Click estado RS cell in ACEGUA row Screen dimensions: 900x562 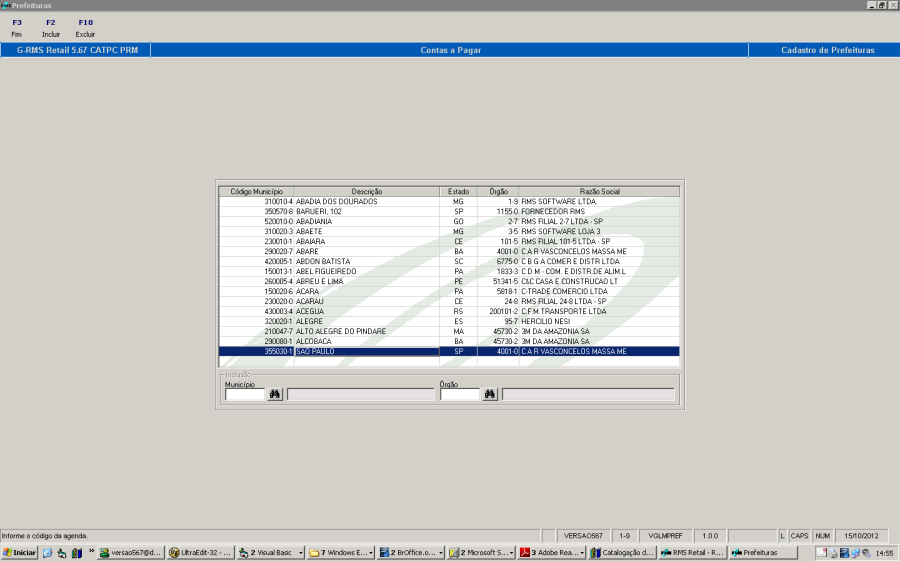459,311
